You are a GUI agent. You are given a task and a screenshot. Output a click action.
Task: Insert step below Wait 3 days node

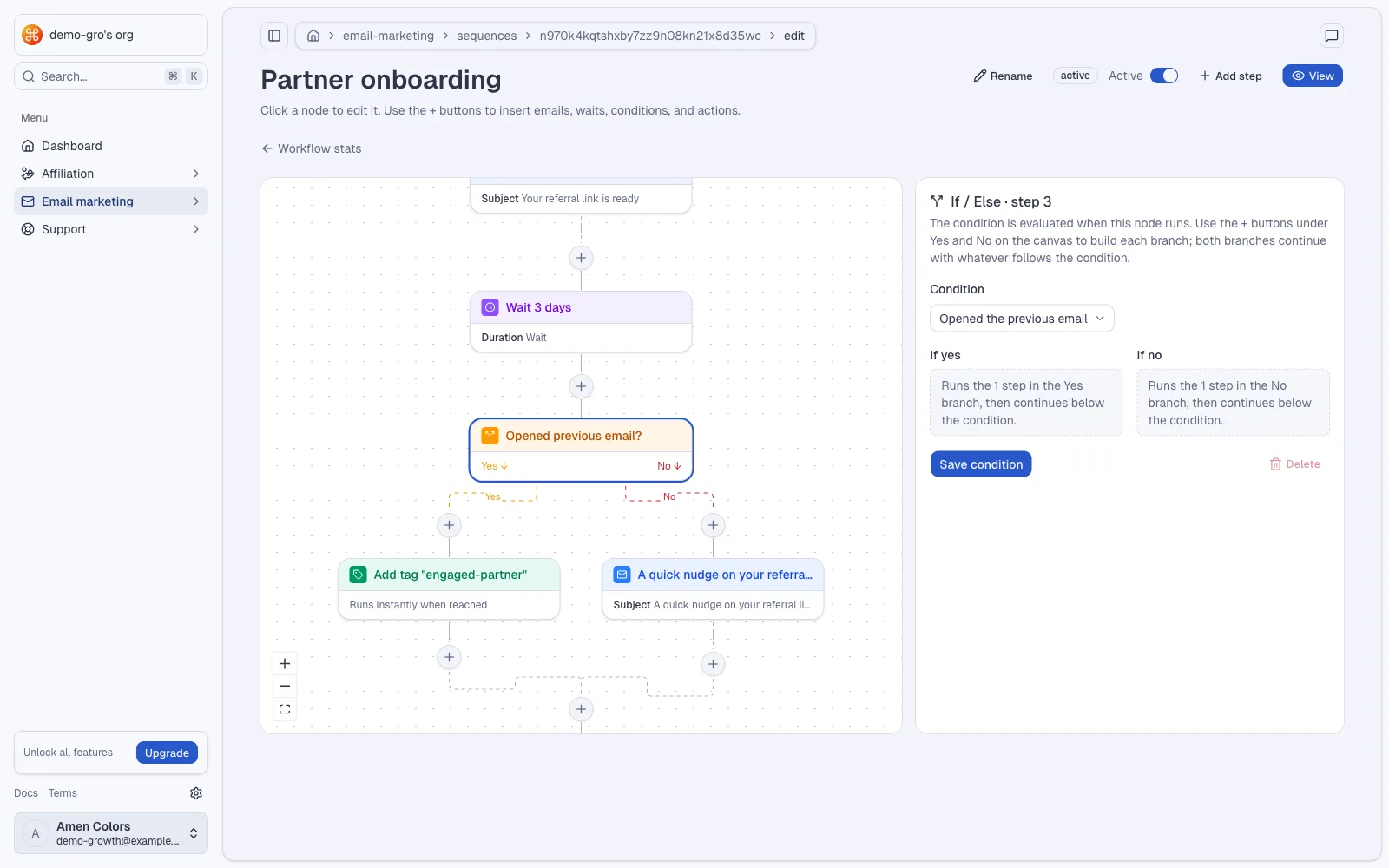582,386
